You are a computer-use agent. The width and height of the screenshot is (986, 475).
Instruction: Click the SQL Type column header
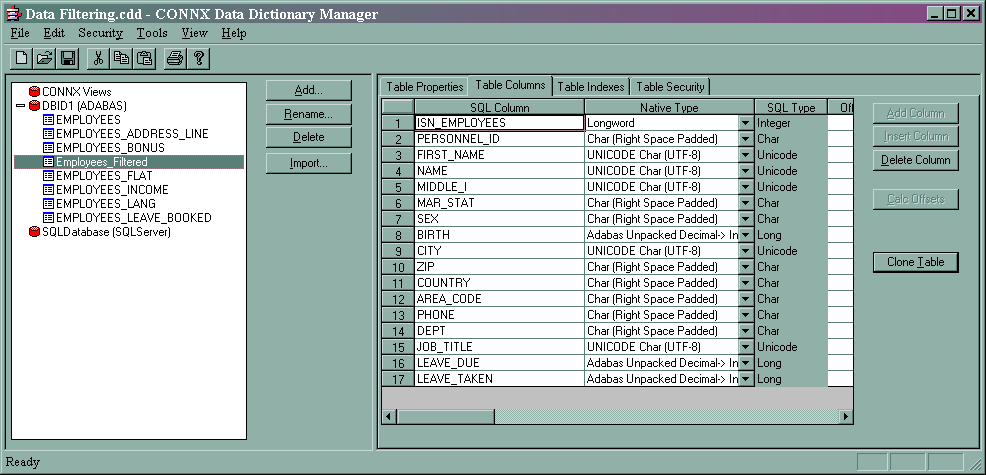point(791,108)
